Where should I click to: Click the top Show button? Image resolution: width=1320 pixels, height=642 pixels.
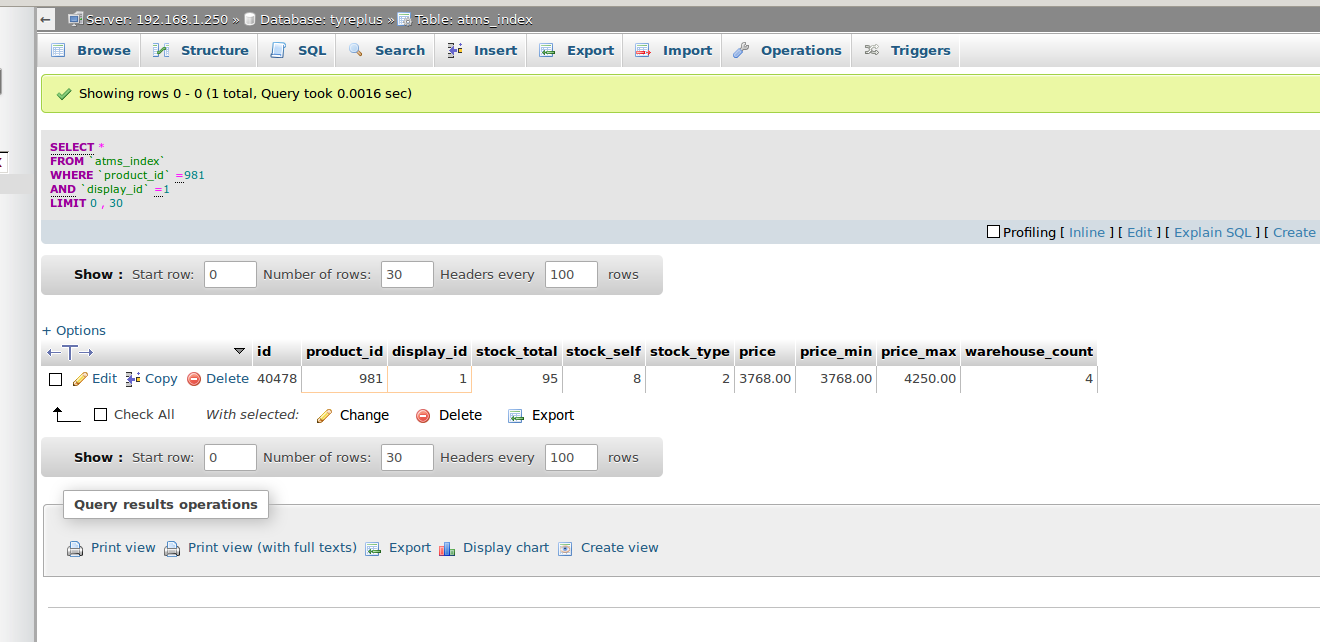coord(99,274)
